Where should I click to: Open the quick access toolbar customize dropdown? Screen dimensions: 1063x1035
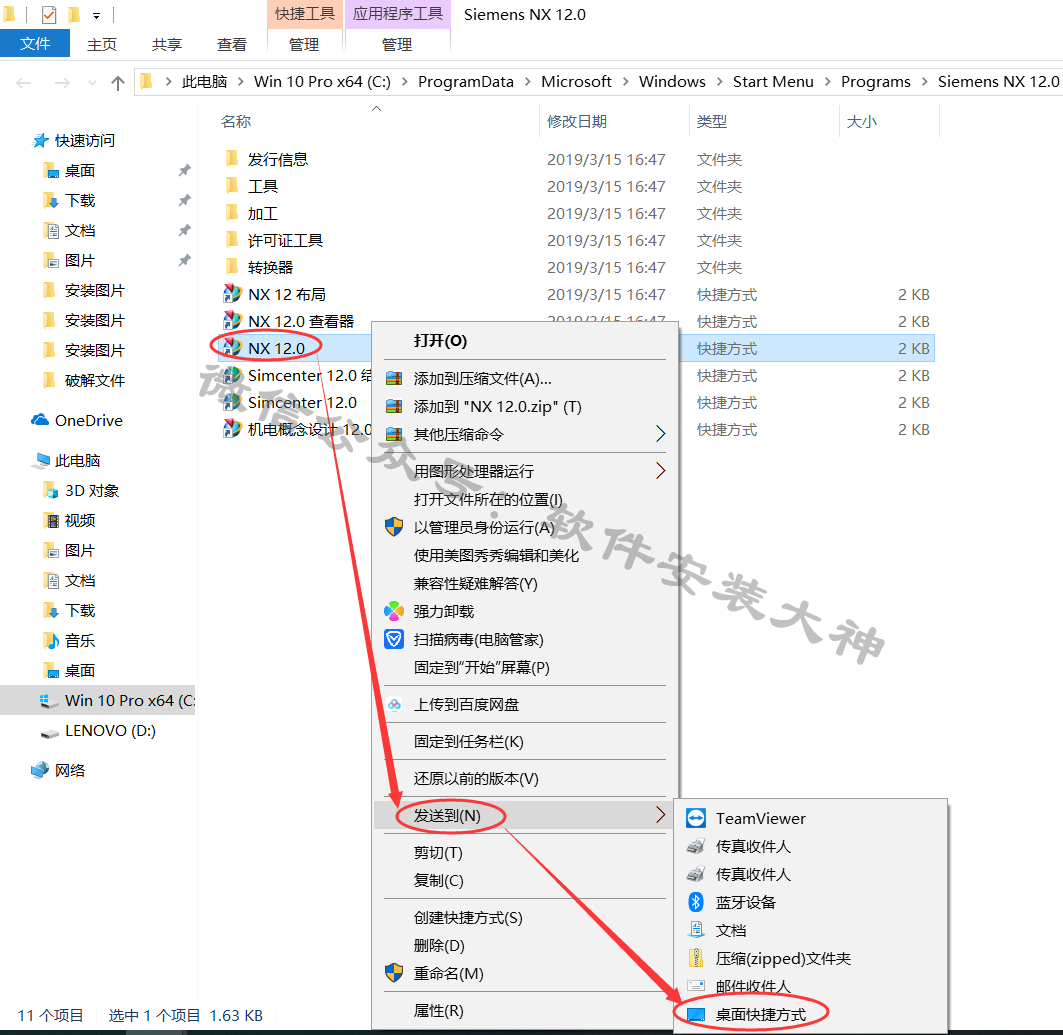96,16
